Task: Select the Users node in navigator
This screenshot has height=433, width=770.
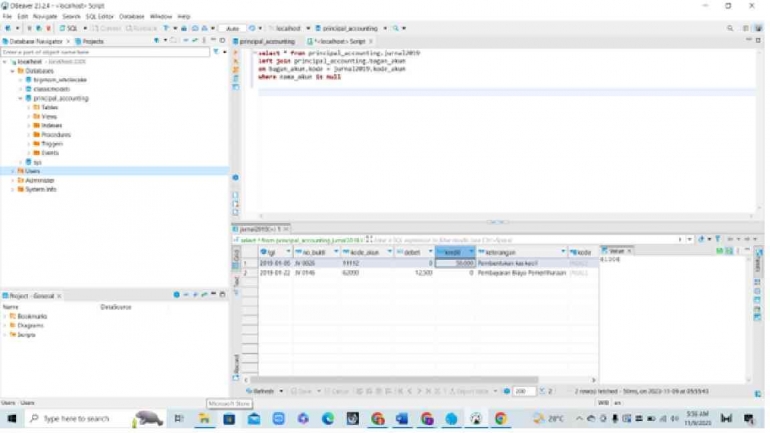Action: (x=115, y=171)
